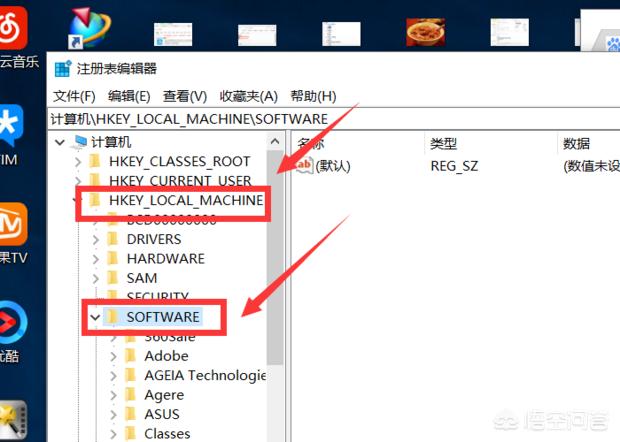The height and width of the screenshot is (442, 620).
Task: Click the Registry Editor title bar icon
Action: click(63, 69)
